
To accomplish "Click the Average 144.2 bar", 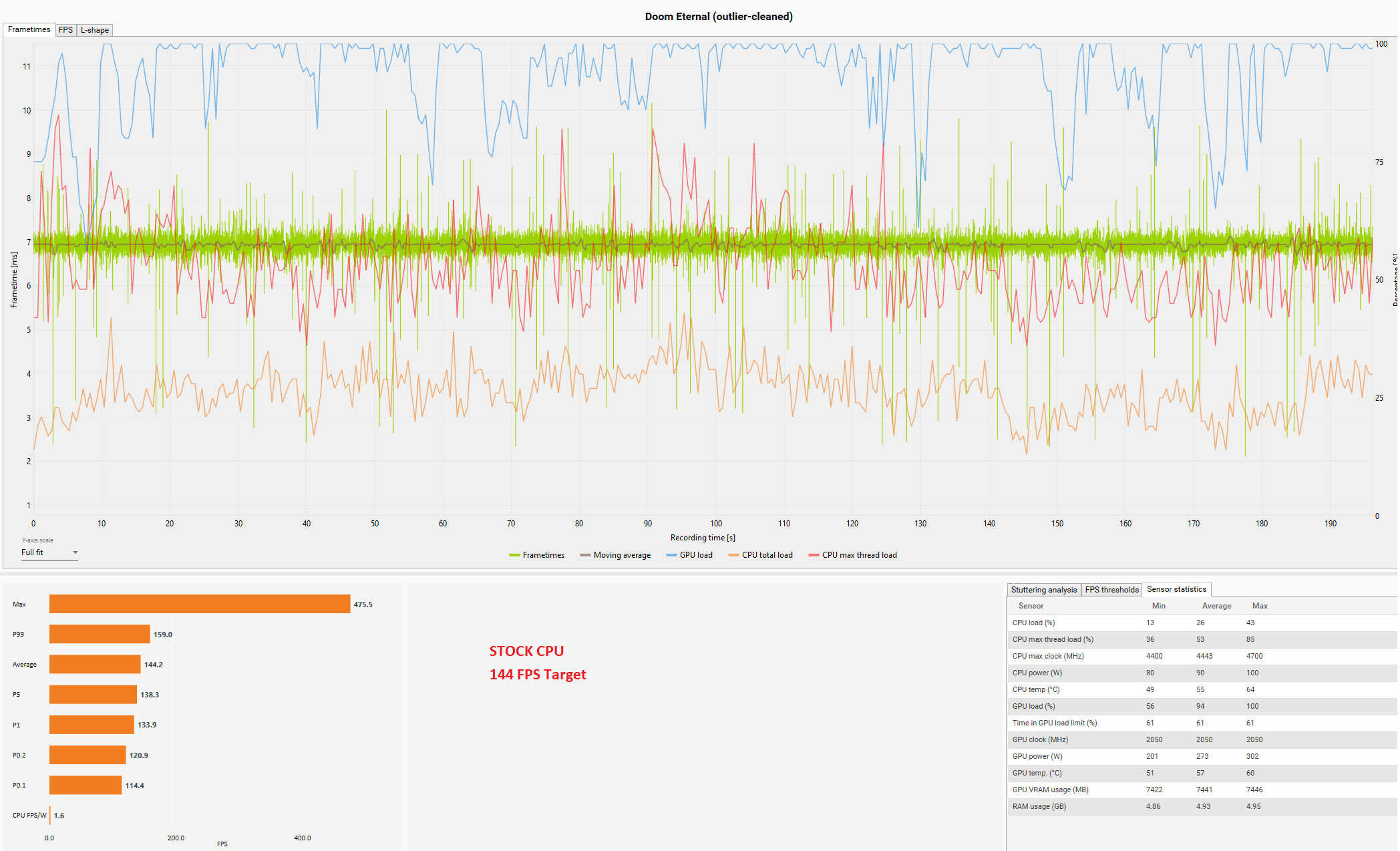I will (x=95, y=664).
